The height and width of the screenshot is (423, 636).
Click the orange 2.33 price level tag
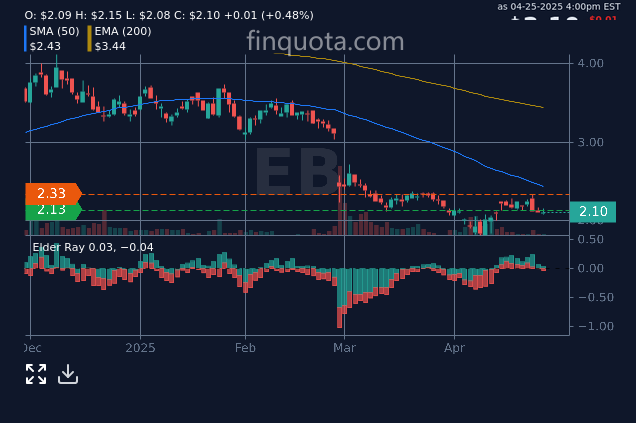(53, 193)
